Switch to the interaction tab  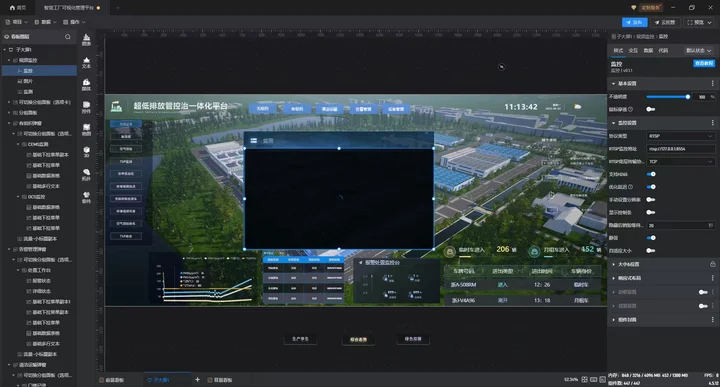click(633, 50)
